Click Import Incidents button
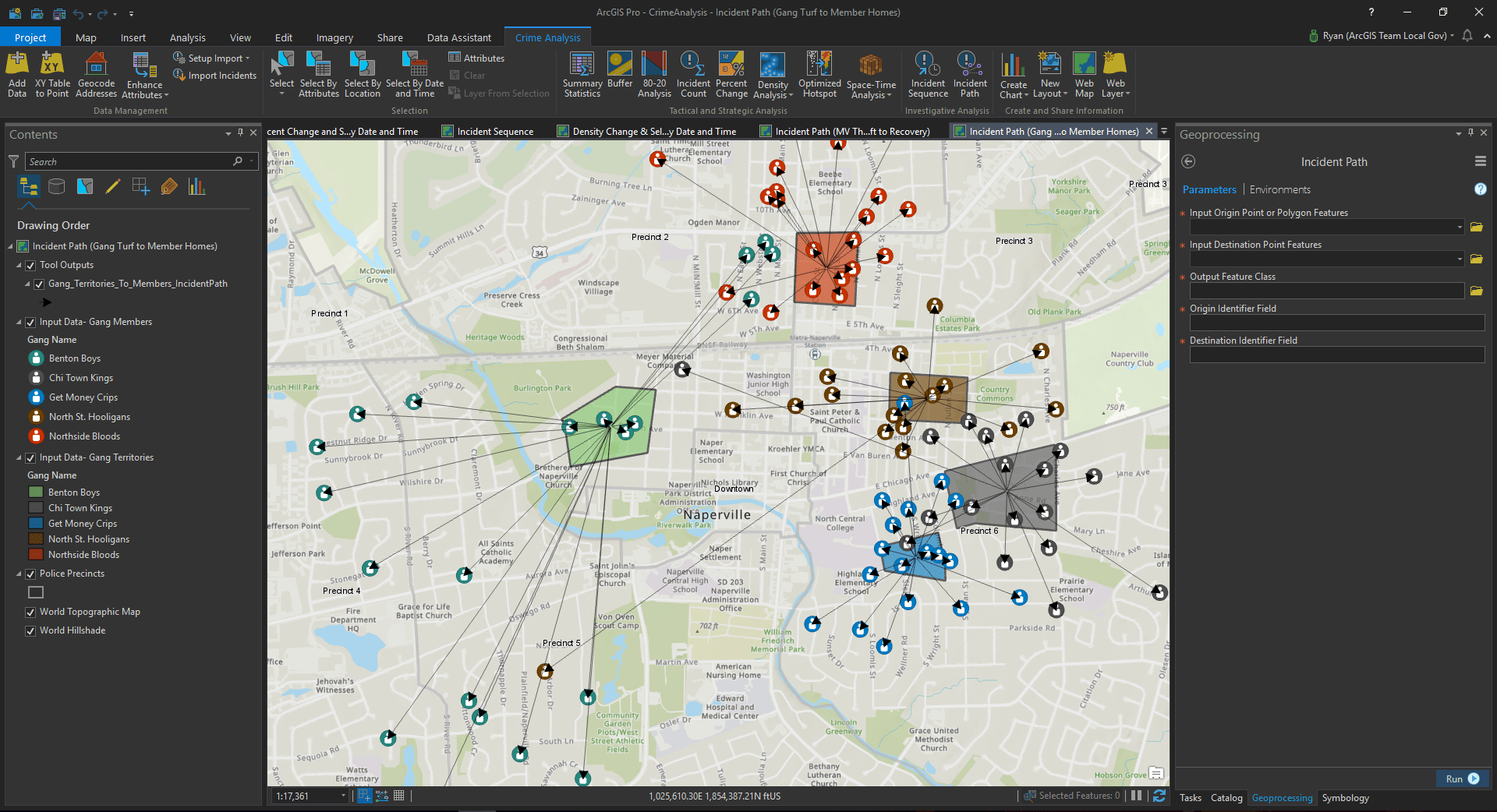1497x812 pixels. (215, 76)
